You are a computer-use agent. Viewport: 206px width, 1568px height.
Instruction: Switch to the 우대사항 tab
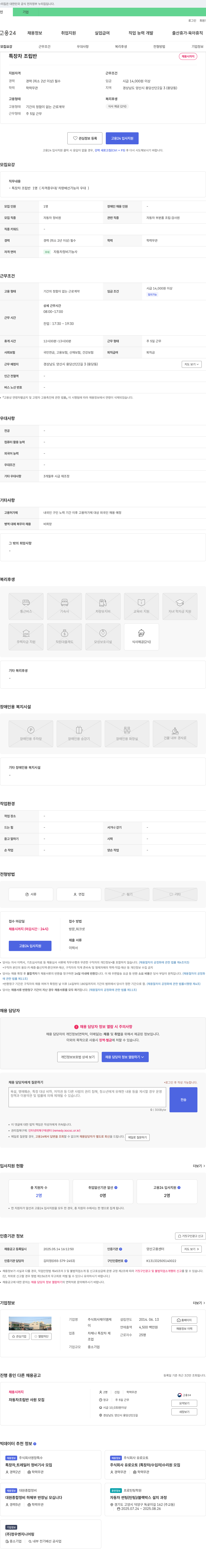click(x=83, y=46)
